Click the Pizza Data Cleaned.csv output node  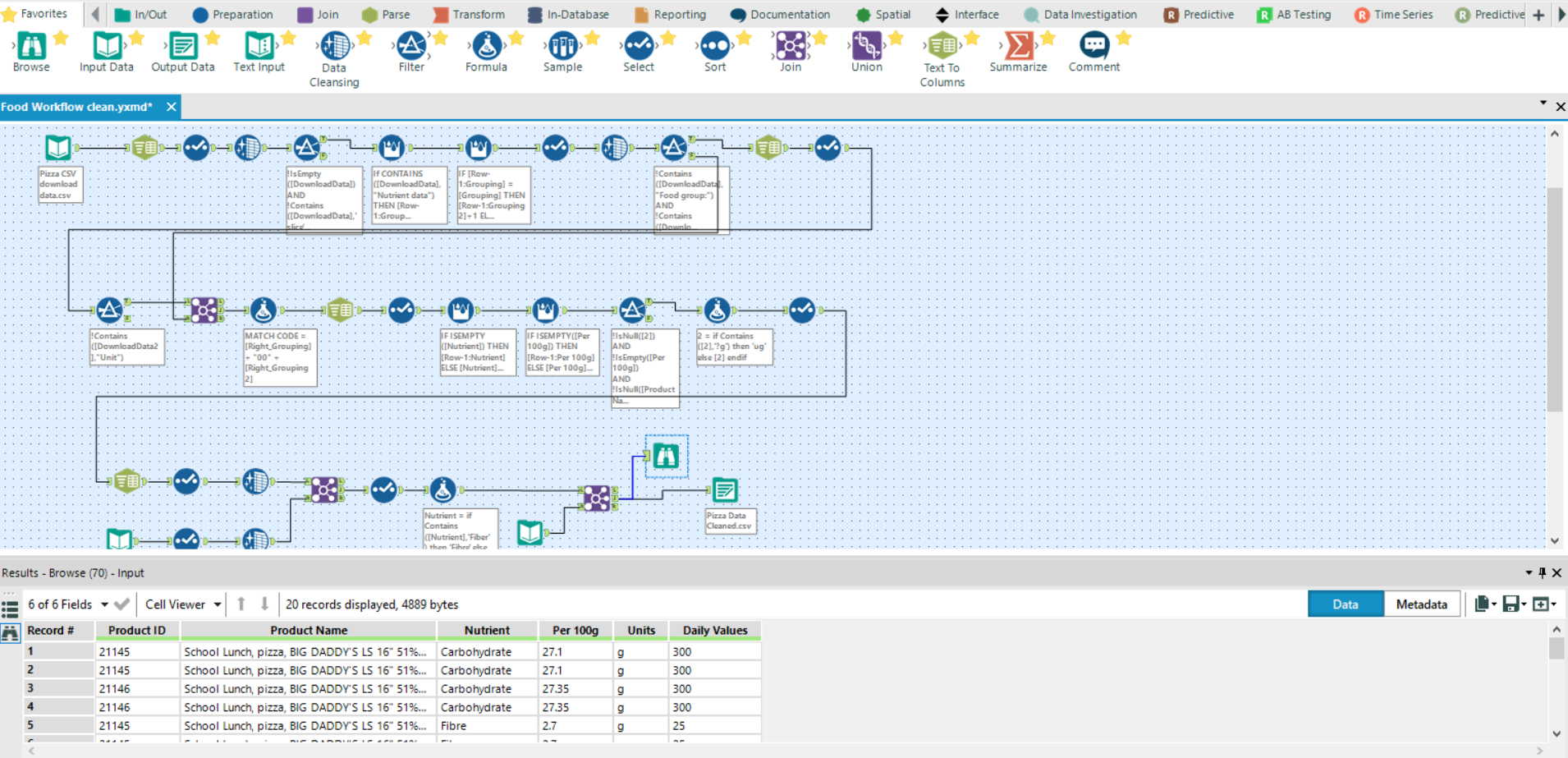[725, 491]
